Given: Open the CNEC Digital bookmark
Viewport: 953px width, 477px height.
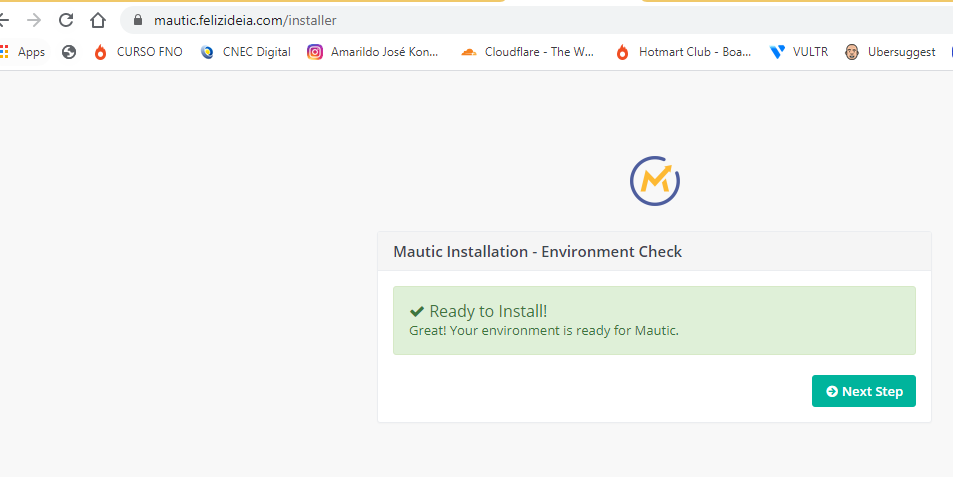Looking at the screenshot, I should (246, 52).
